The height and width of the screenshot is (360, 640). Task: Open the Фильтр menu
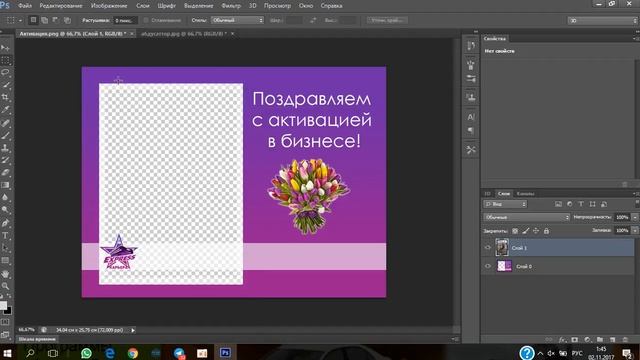coord(231,6)
